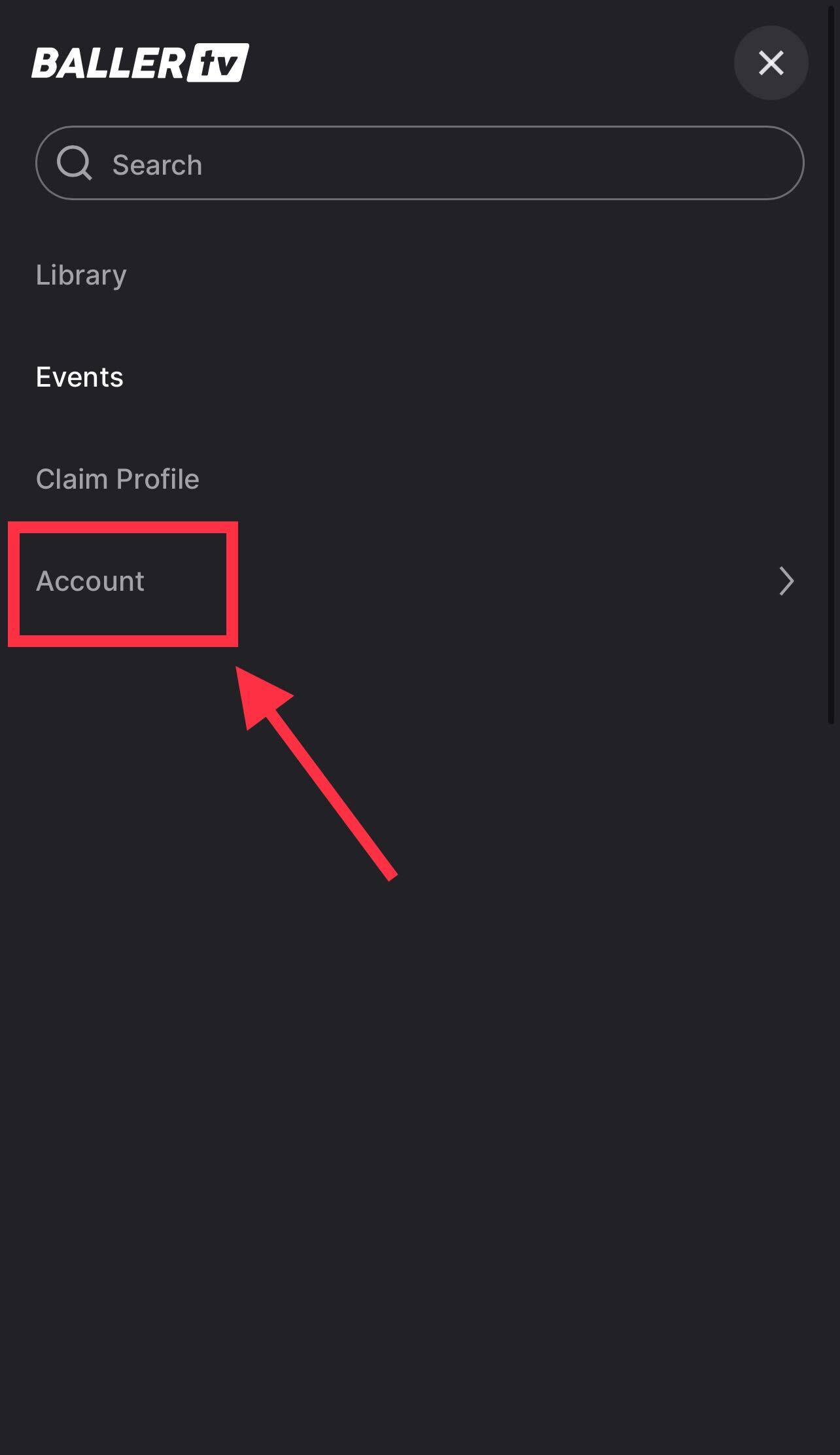Viewport: 840px width, 1455px height.
Task: Return home via the BALLER wordmark
Action: click(x=109, y=63)
